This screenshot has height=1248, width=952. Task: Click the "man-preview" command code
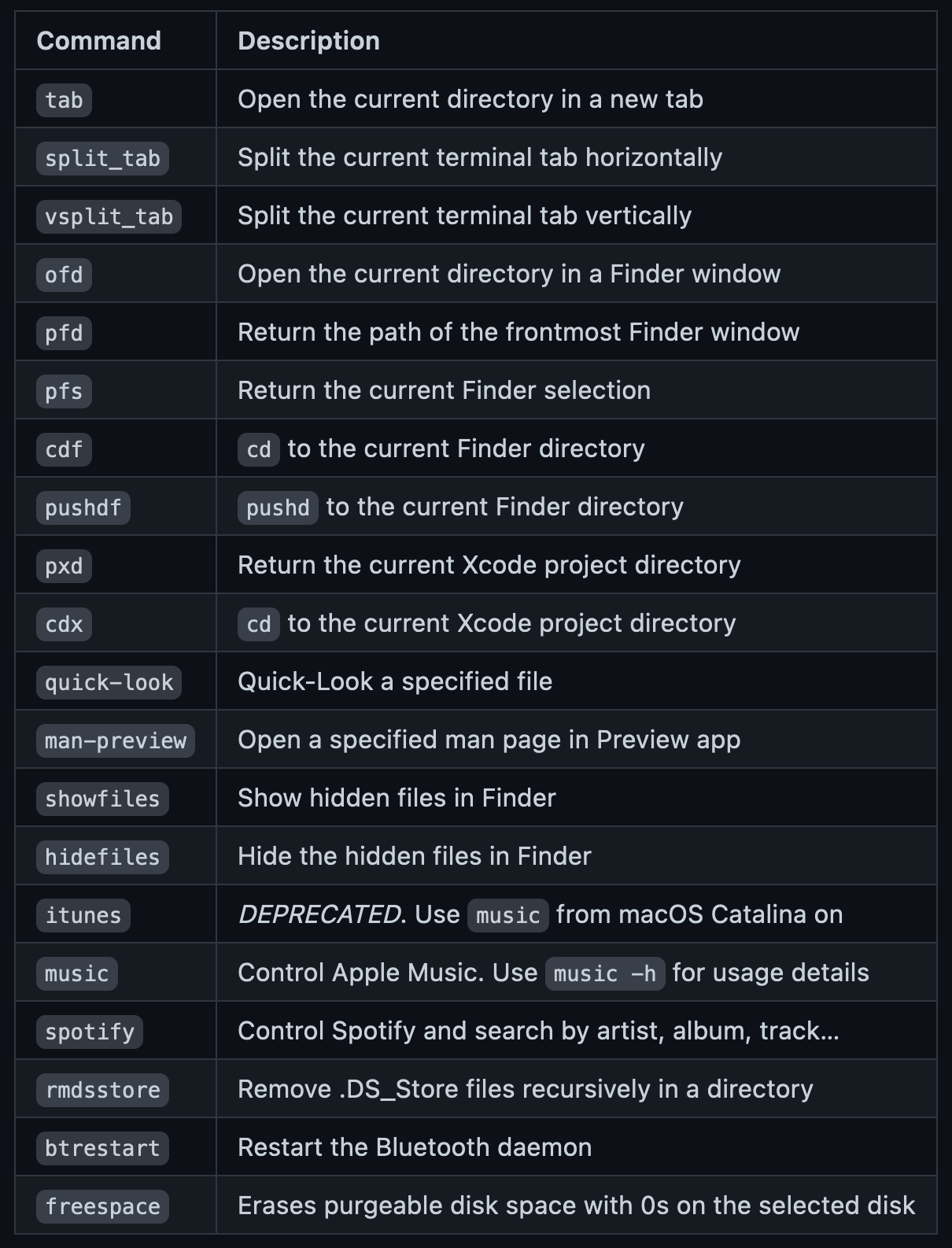click(116, 740)
